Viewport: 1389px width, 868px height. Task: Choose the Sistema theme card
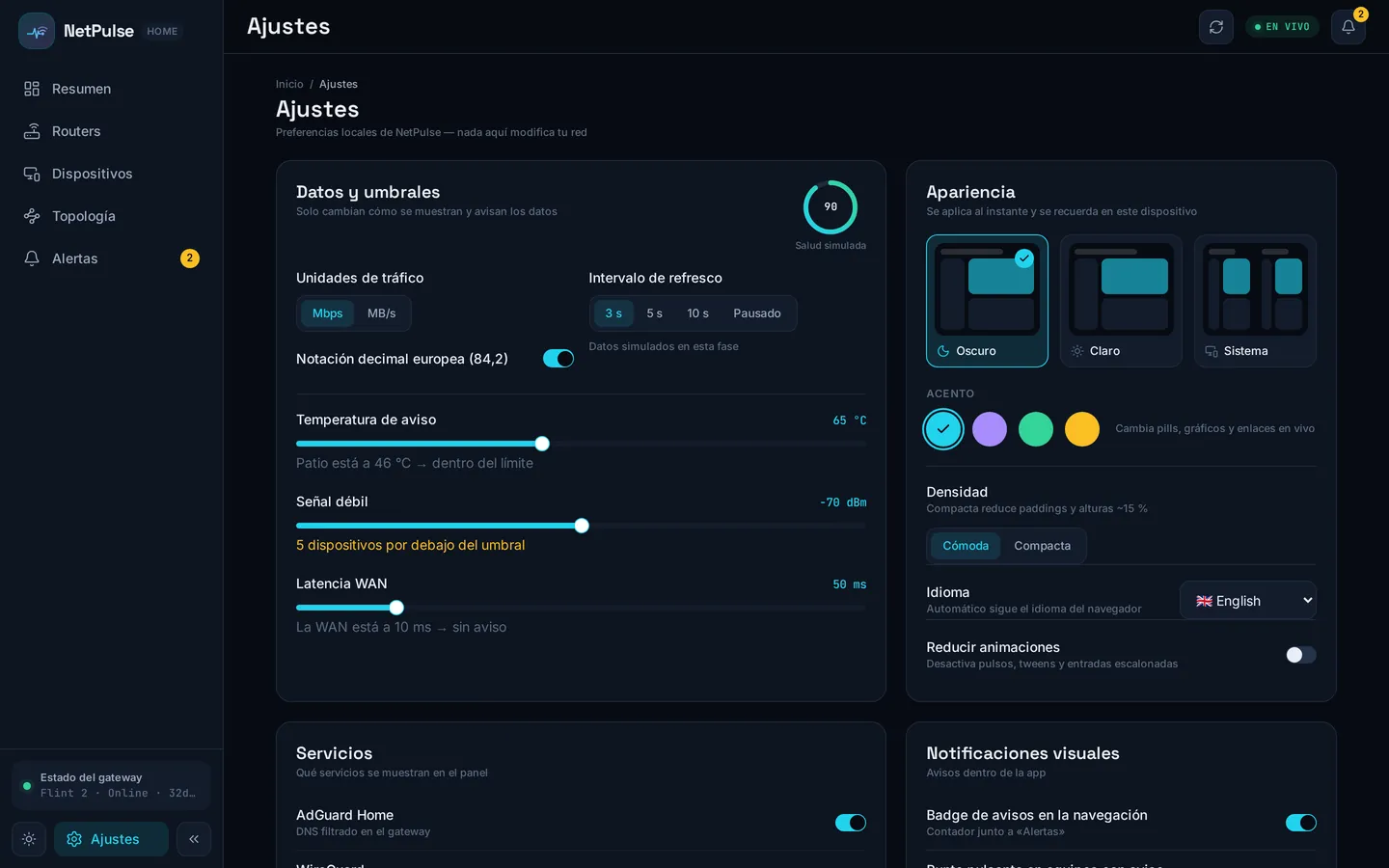[1255, 301]
